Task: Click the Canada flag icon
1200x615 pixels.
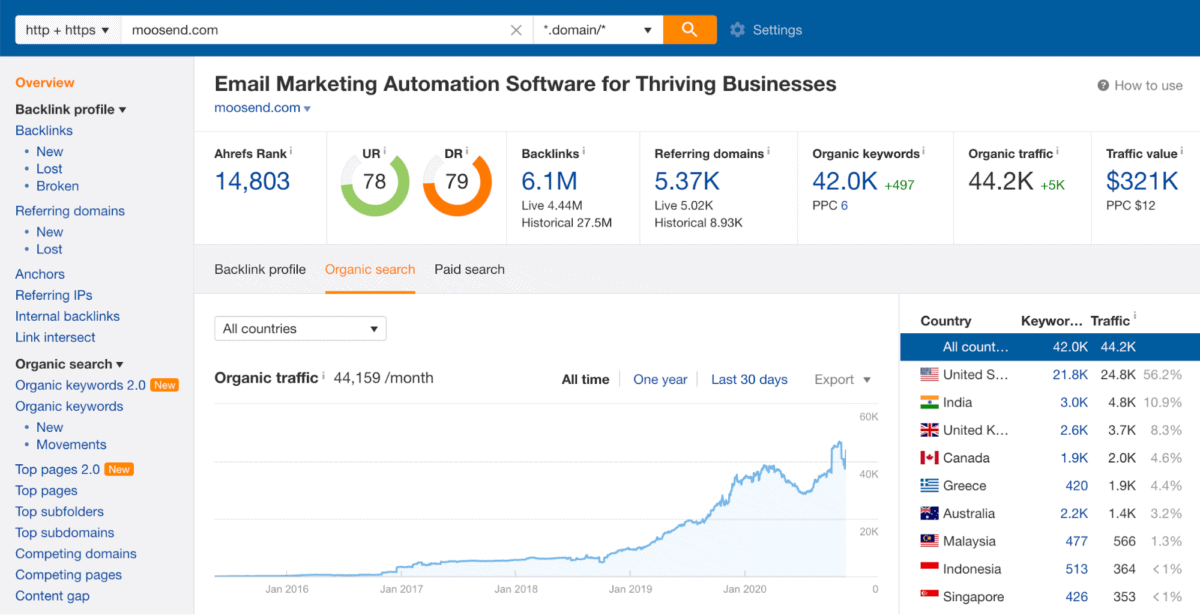Action: 929,458
